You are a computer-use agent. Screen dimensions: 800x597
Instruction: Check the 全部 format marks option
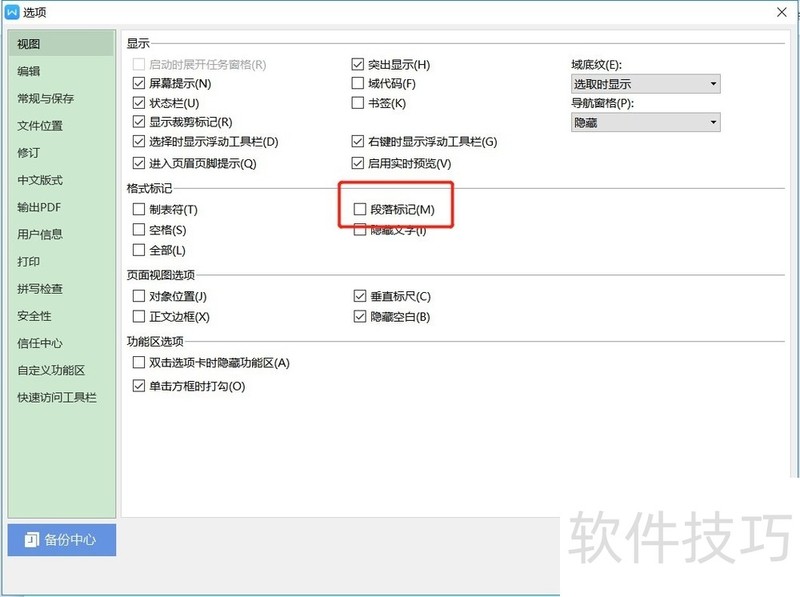[139, 250]
